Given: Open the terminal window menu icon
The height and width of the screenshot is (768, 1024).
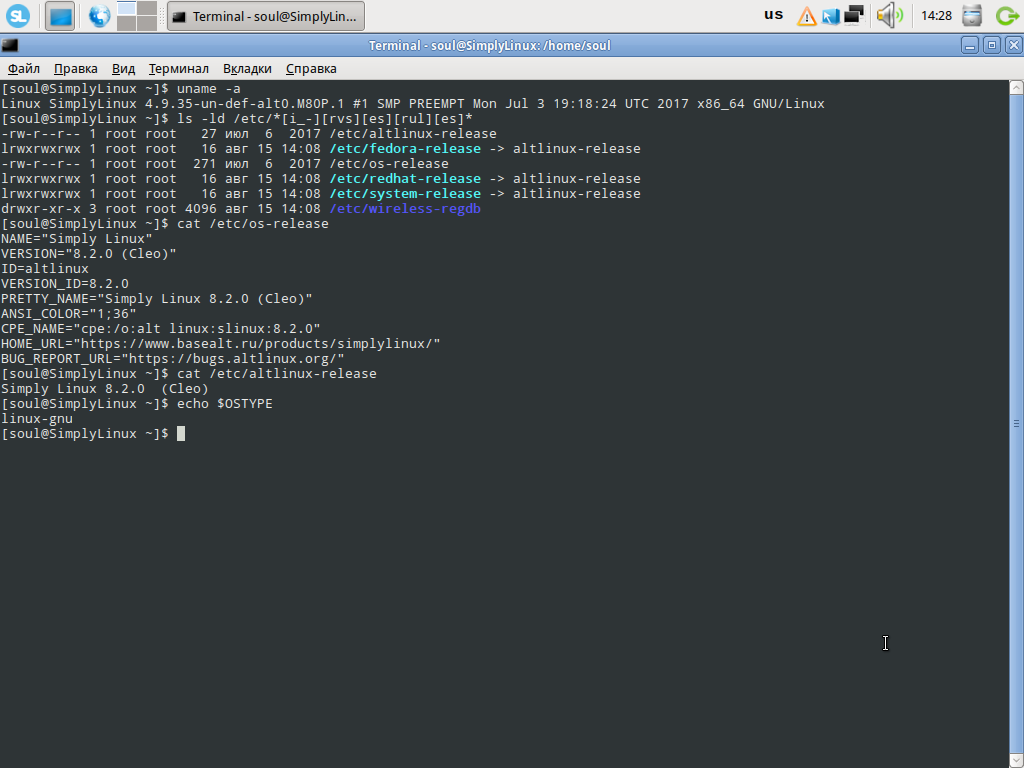Looking at the screenshot, I should click(x=10, y=45).
